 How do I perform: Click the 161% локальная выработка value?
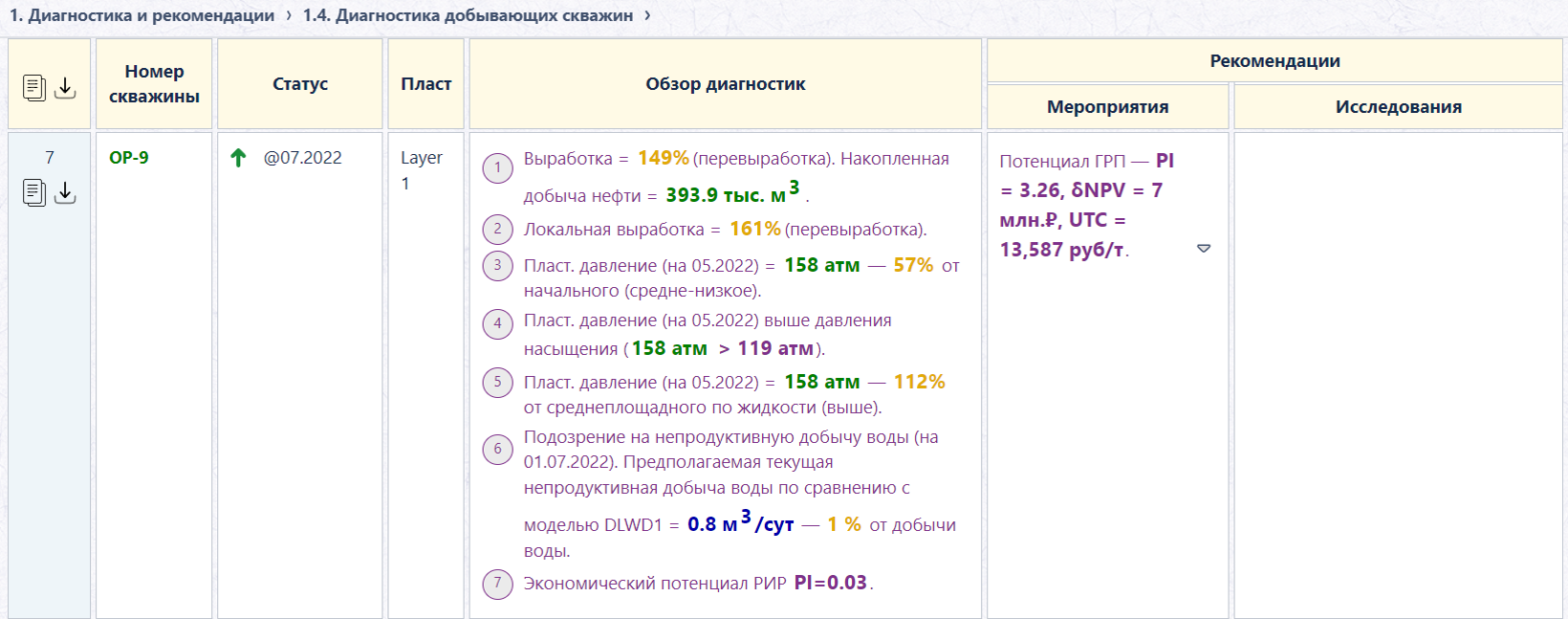(x=755, y=229)
